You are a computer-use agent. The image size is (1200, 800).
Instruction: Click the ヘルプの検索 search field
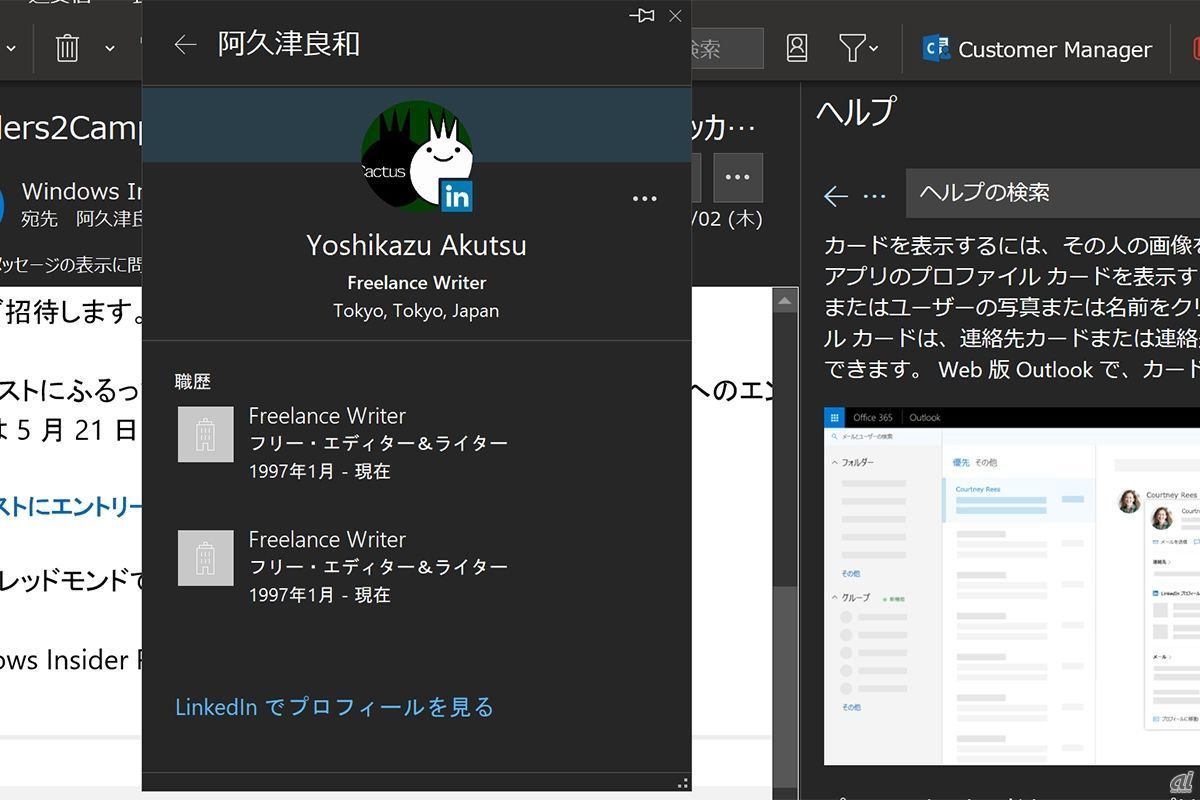pos(1053,193)
